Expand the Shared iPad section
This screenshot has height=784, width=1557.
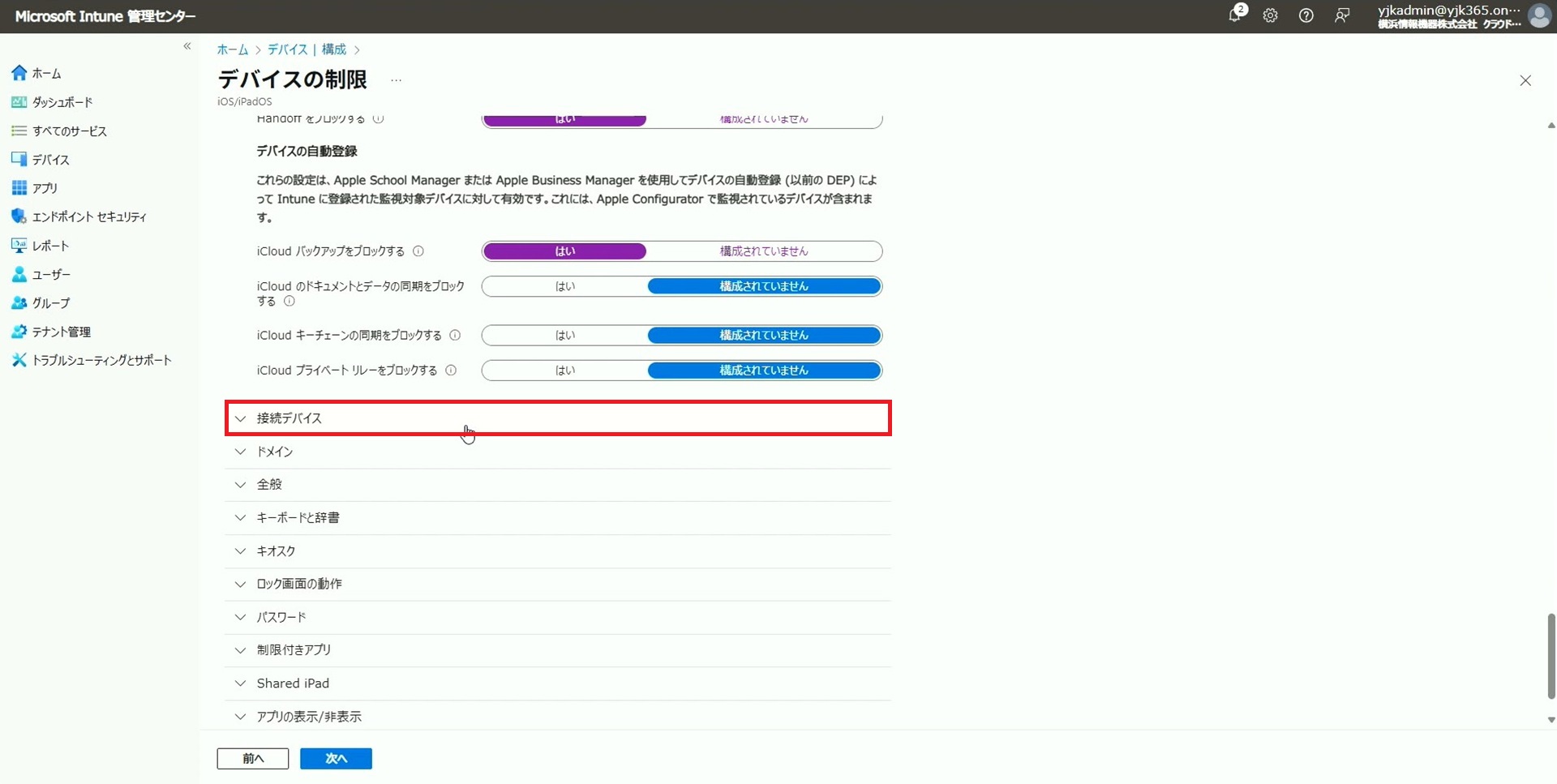click(x=293, y=683)
